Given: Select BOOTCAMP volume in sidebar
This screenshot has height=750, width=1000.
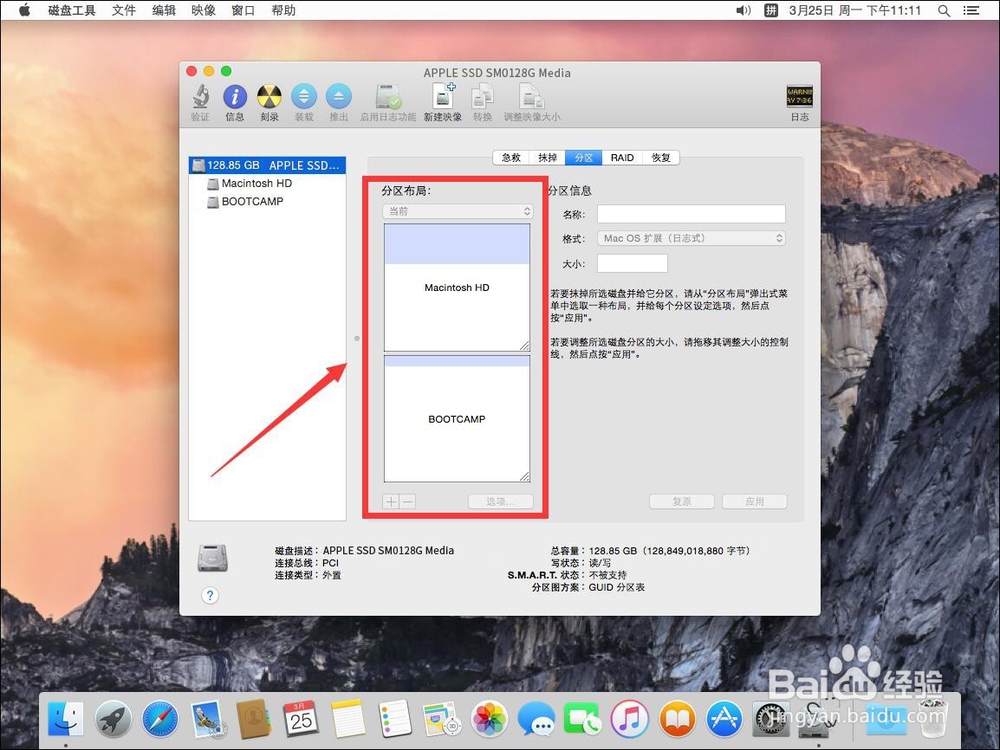Looking at the screenshot, I should point(246,202).
